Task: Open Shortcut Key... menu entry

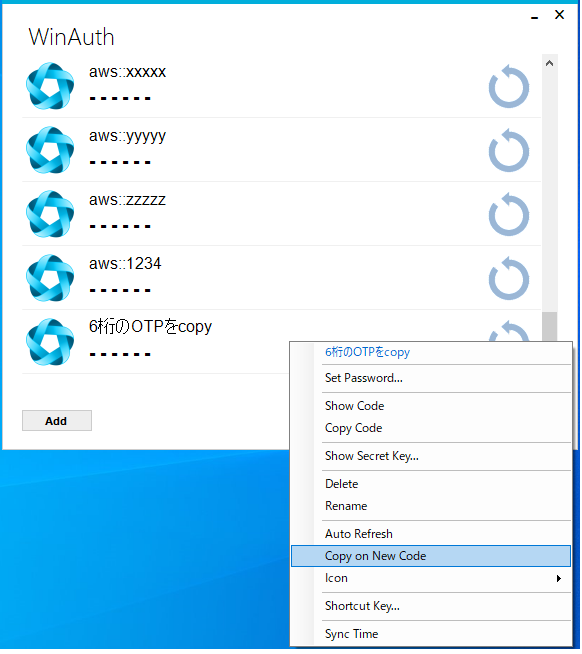Action: pos(431,607)
